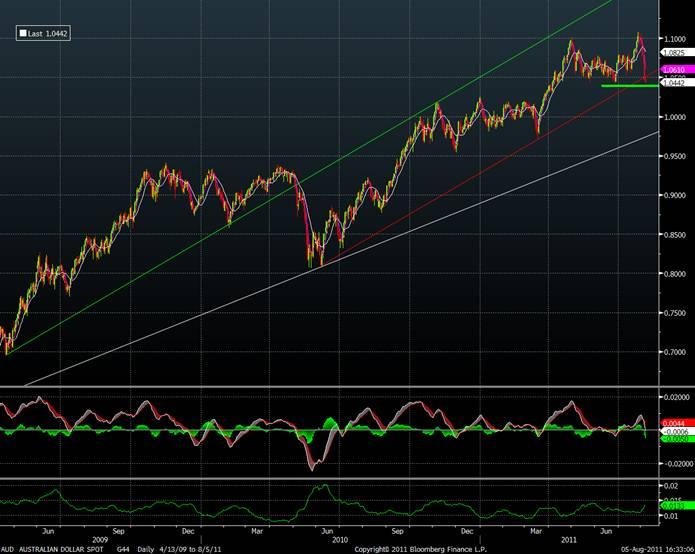Screen dimensions: 695x554
Task: Click the magenta '1.0610' price tag
Action: click(x=675, y=70)
